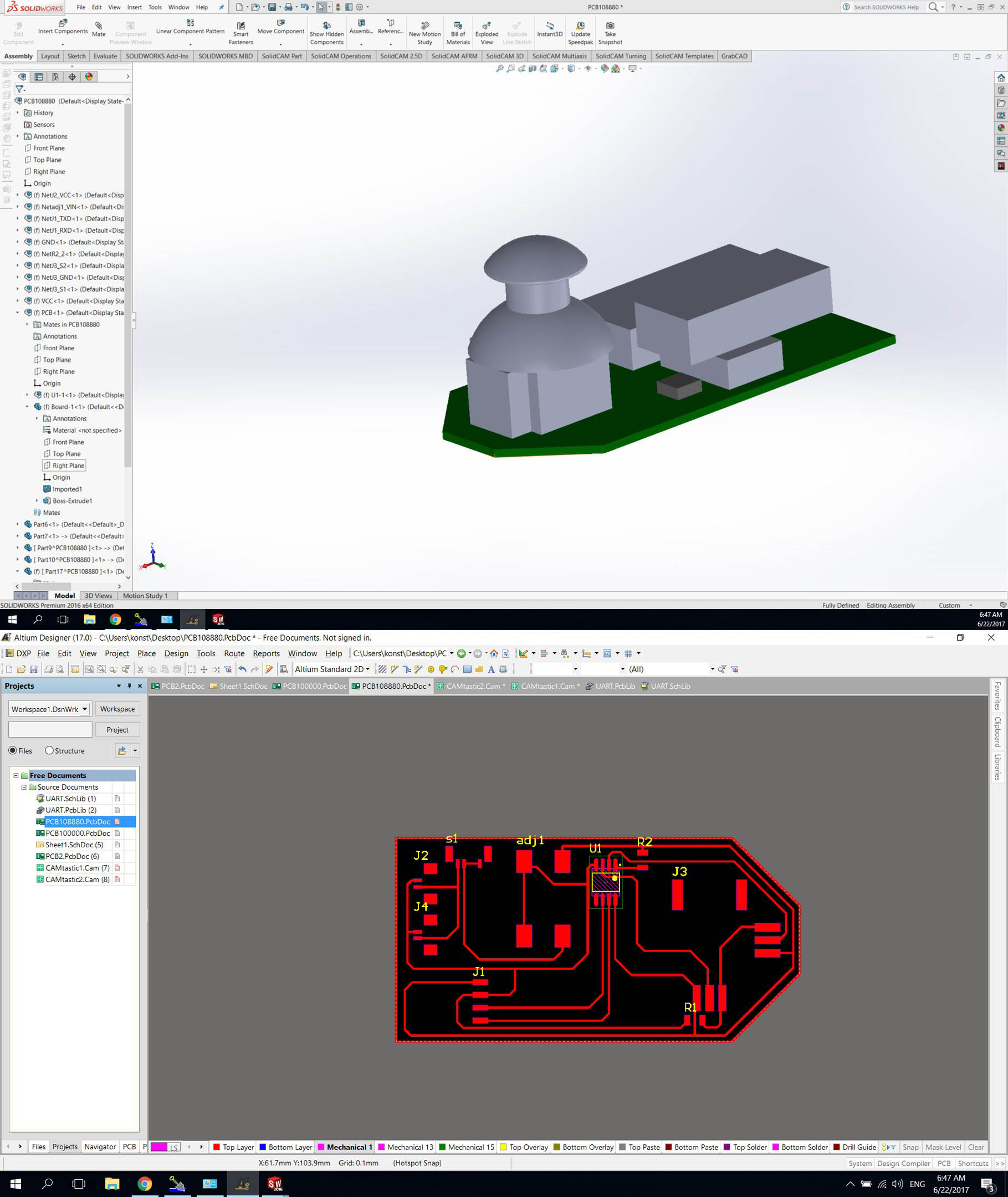Select the Mate tool in SolidWorks
Screen dimensions: 1008x1197
click(x=99, y=29)
